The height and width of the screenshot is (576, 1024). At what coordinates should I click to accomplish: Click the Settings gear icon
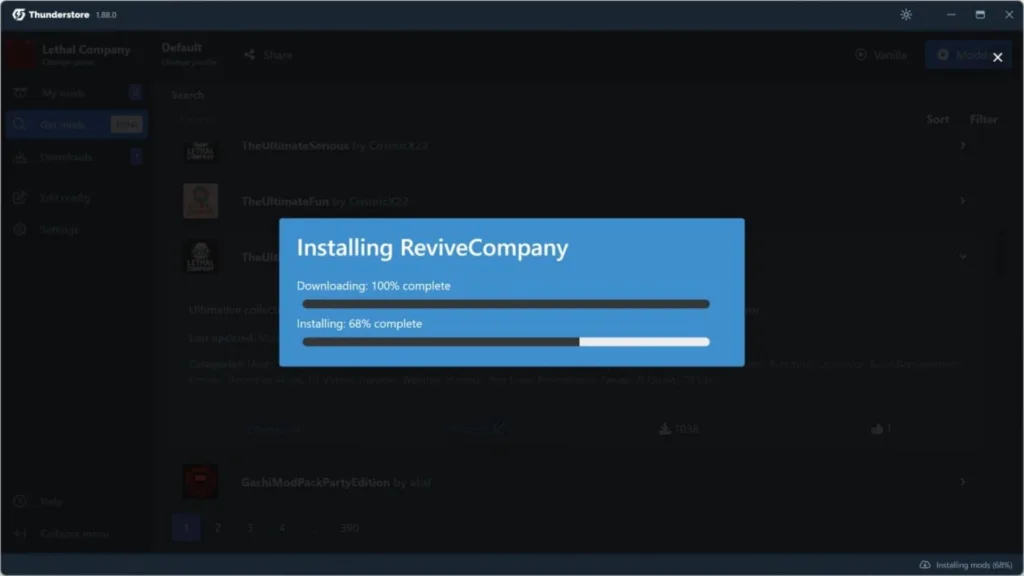pos(20,229)
